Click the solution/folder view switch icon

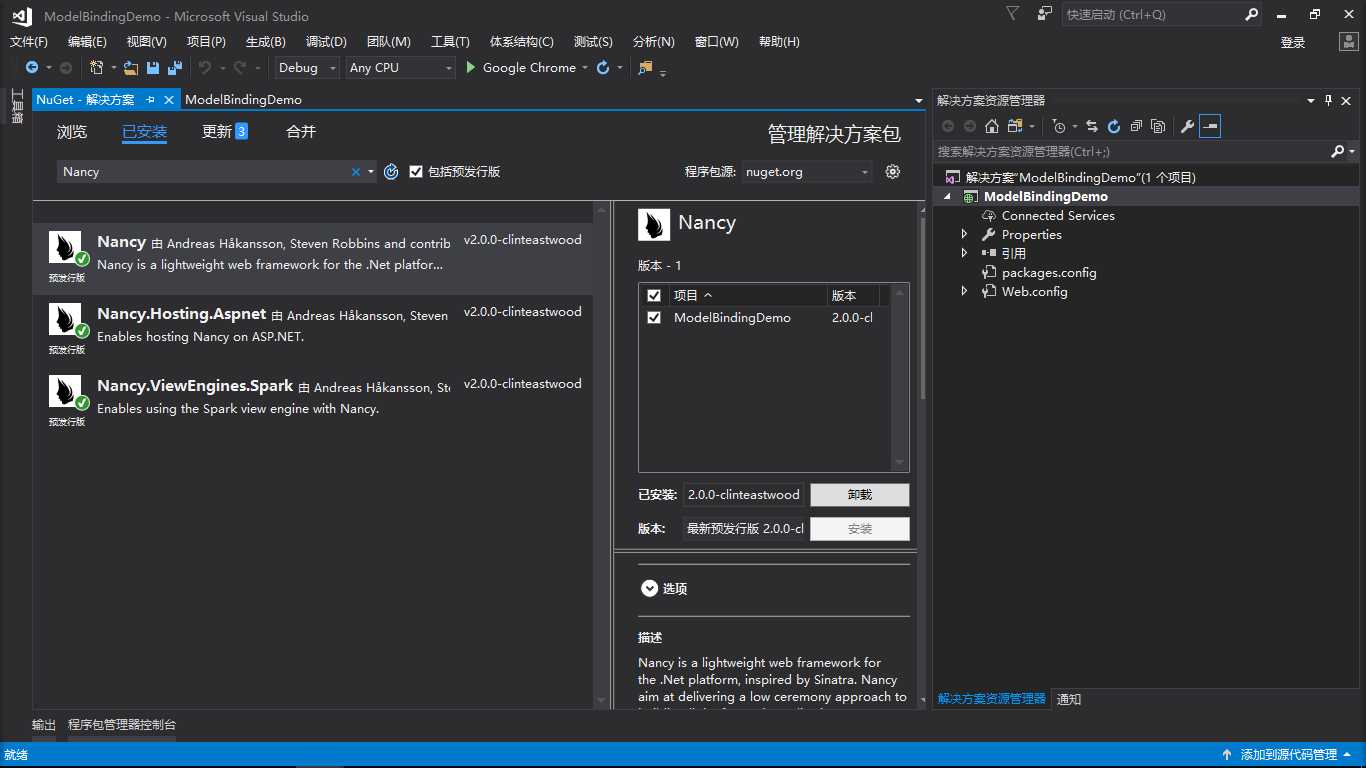pyautogui.click(x=1015, y=126)
